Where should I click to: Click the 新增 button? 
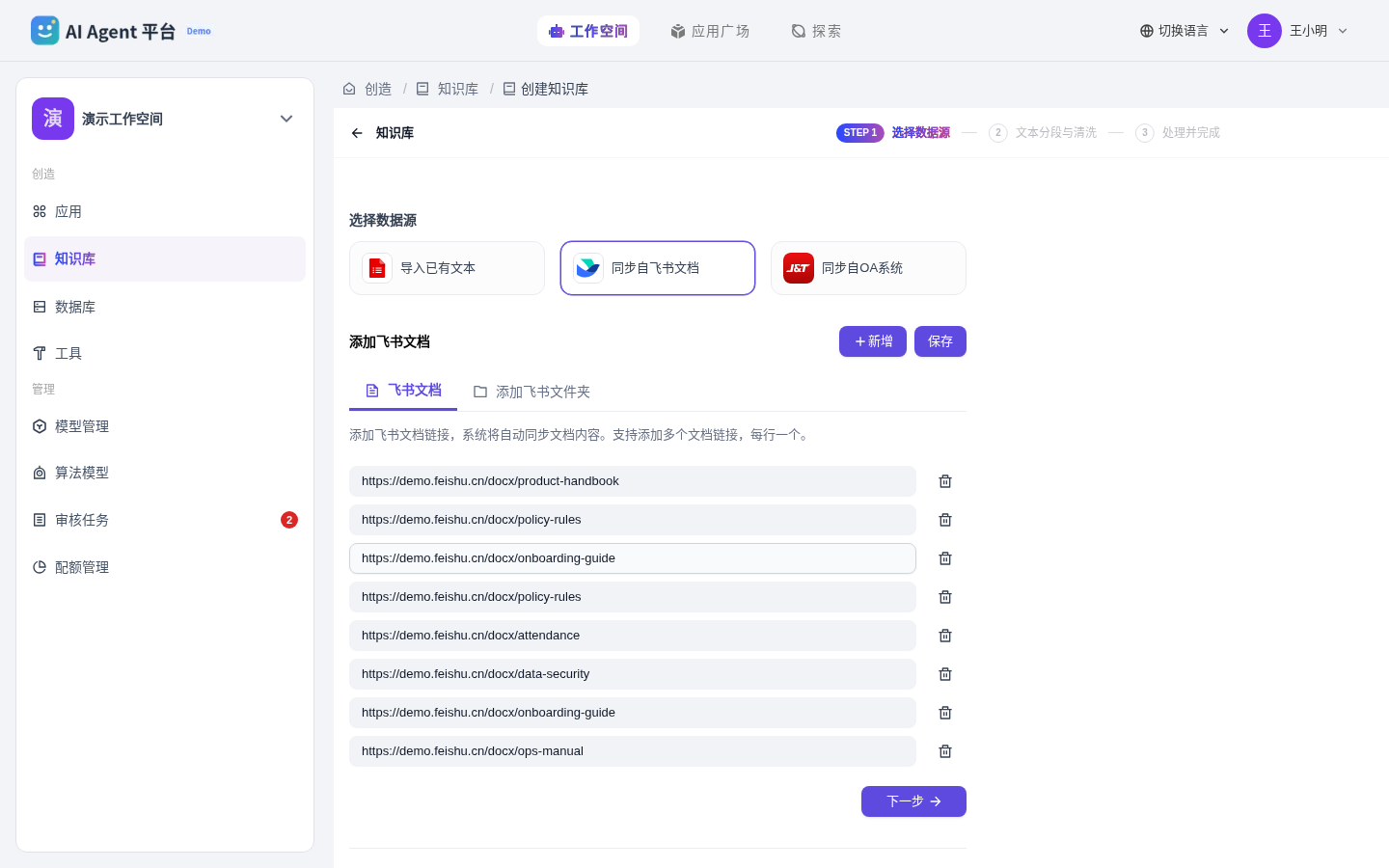point(873,341)
